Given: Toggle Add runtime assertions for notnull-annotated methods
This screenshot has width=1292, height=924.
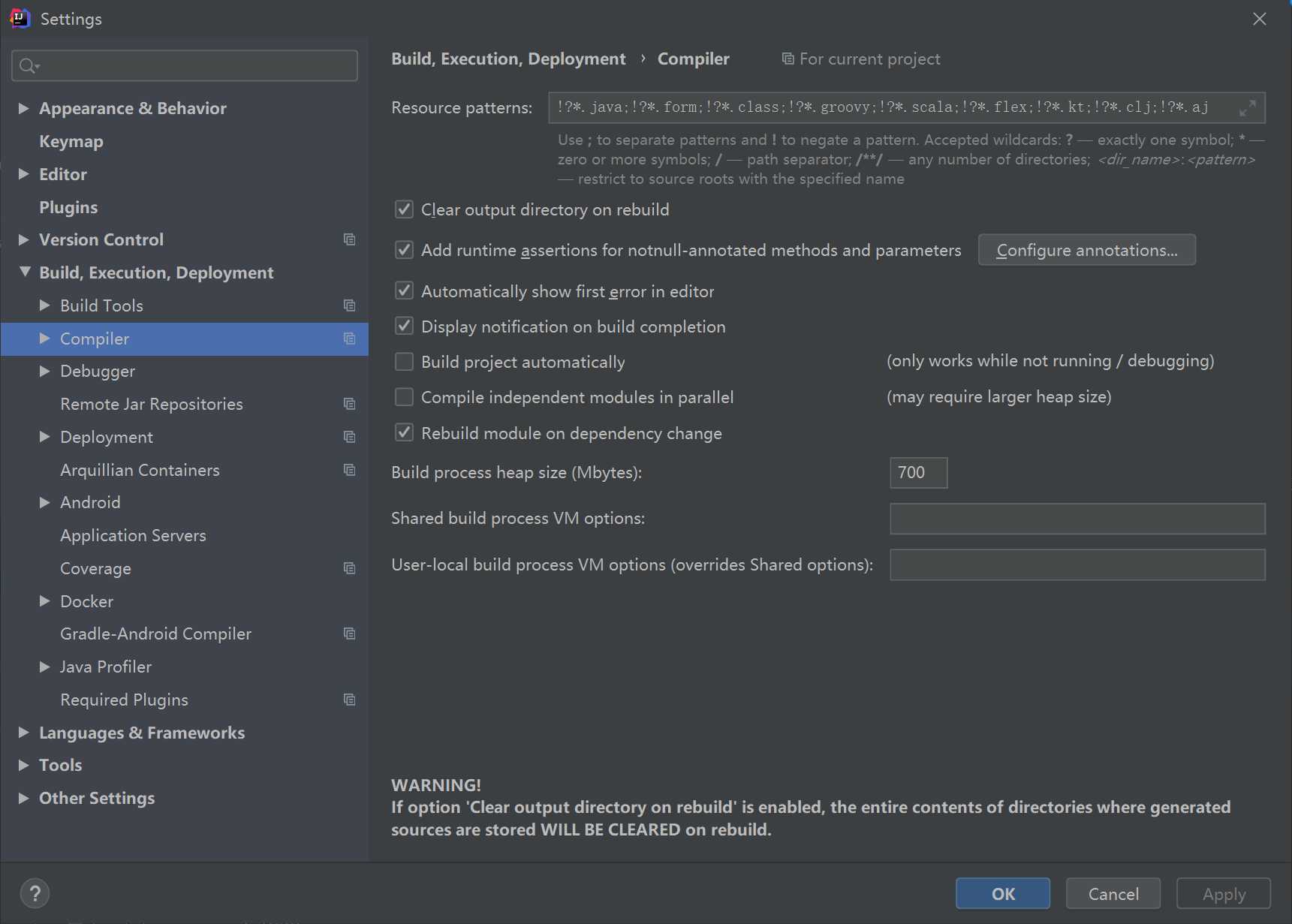Looking at the screenshot, I should [x=404, y=250].
